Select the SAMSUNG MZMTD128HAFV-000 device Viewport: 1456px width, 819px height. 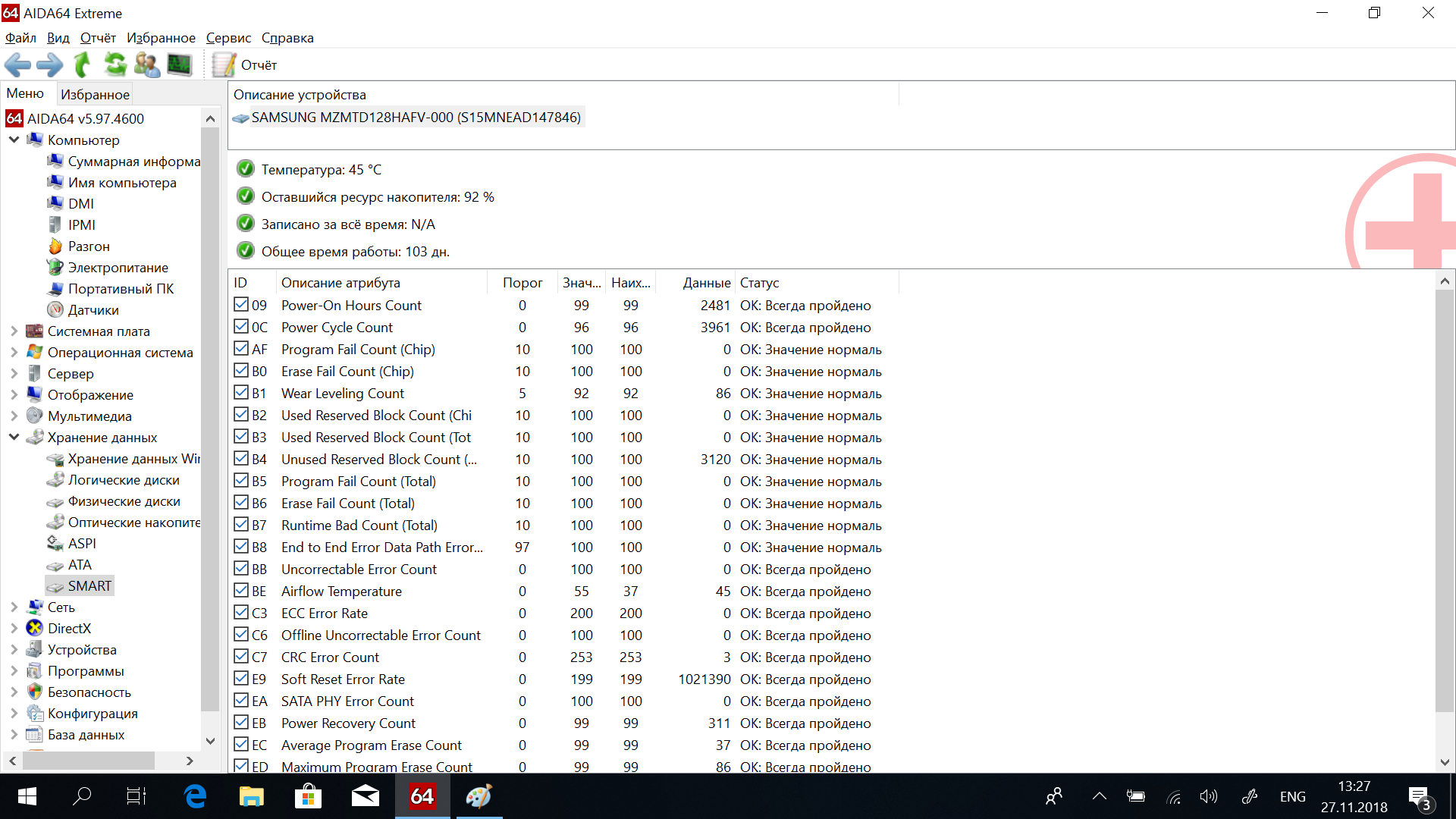[407, 118]
